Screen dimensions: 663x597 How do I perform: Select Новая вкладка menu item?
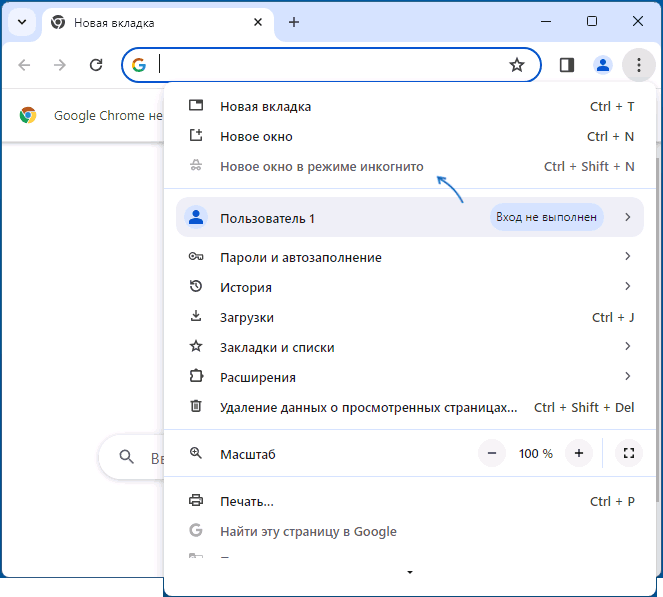point(409,106)
